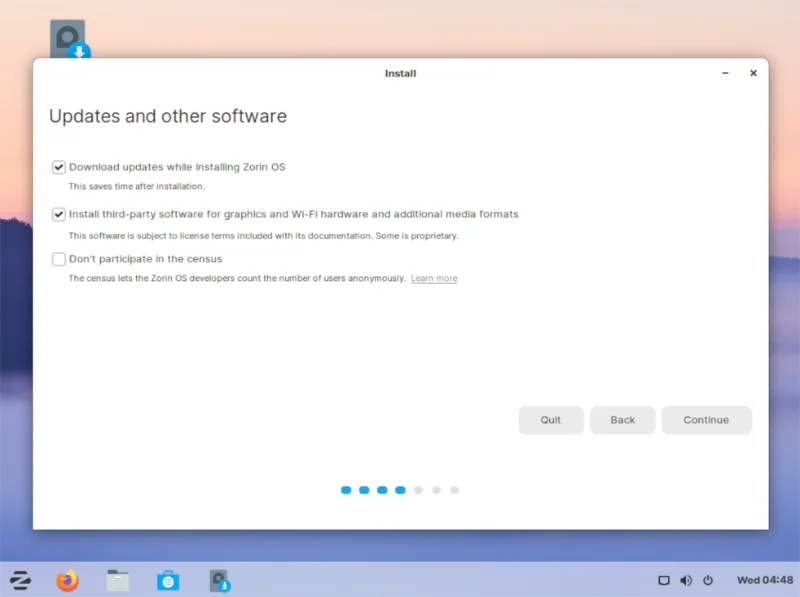Click the display tray icon

[664, 580]
